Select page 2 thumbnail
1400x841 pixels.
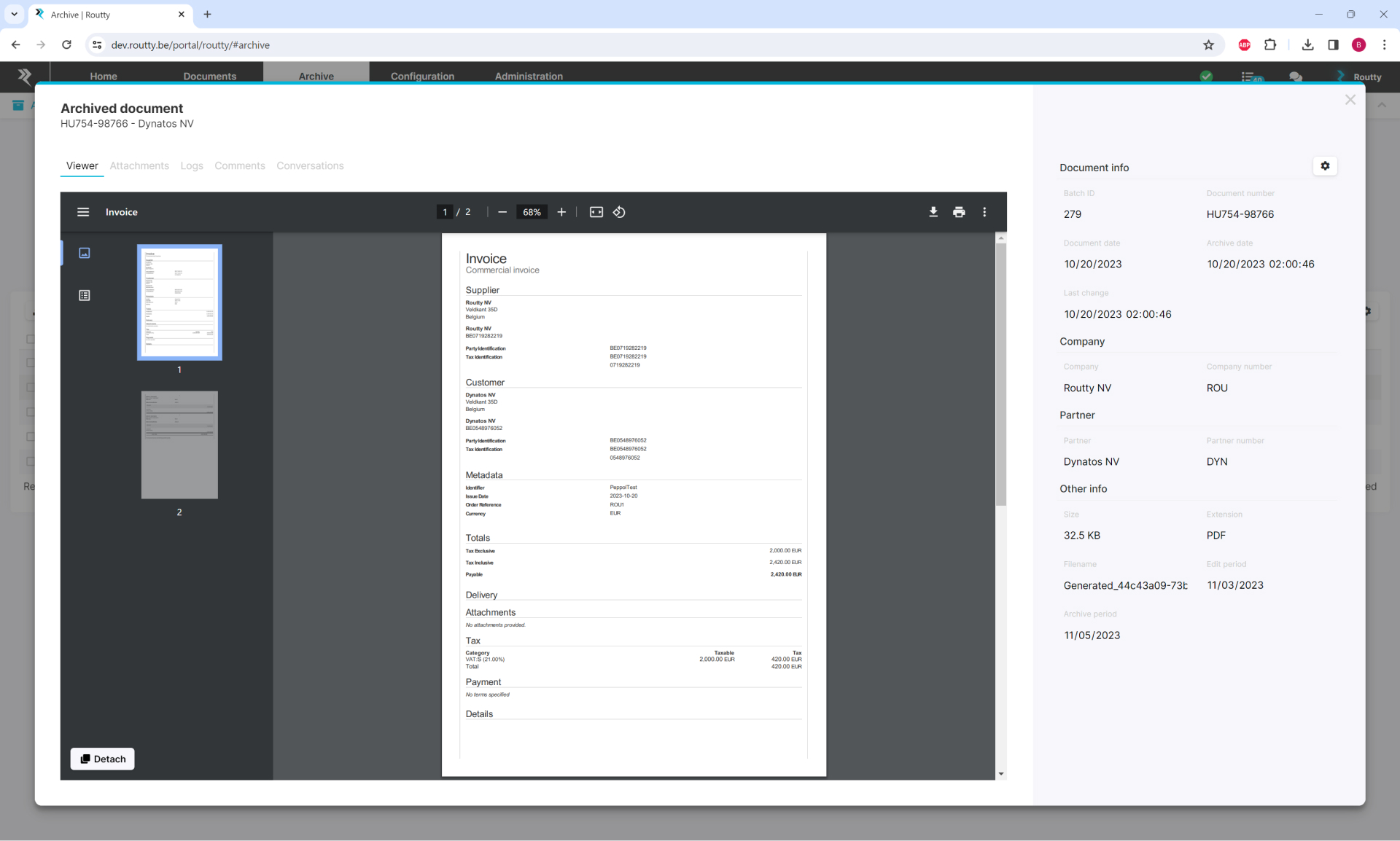[179, 445]
